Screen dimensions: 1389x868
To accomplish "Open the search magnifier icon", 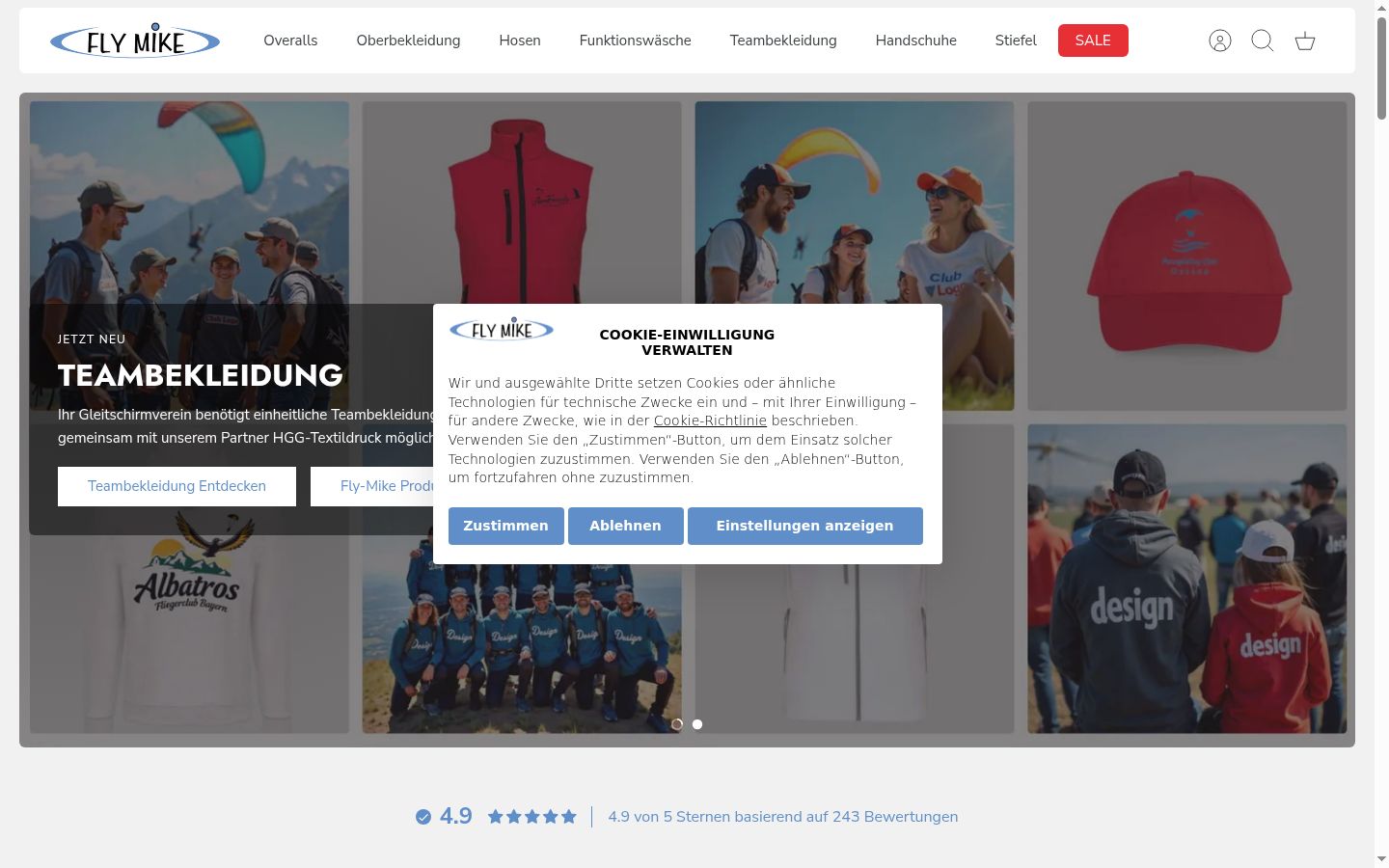I will [x=1263, y=41].
